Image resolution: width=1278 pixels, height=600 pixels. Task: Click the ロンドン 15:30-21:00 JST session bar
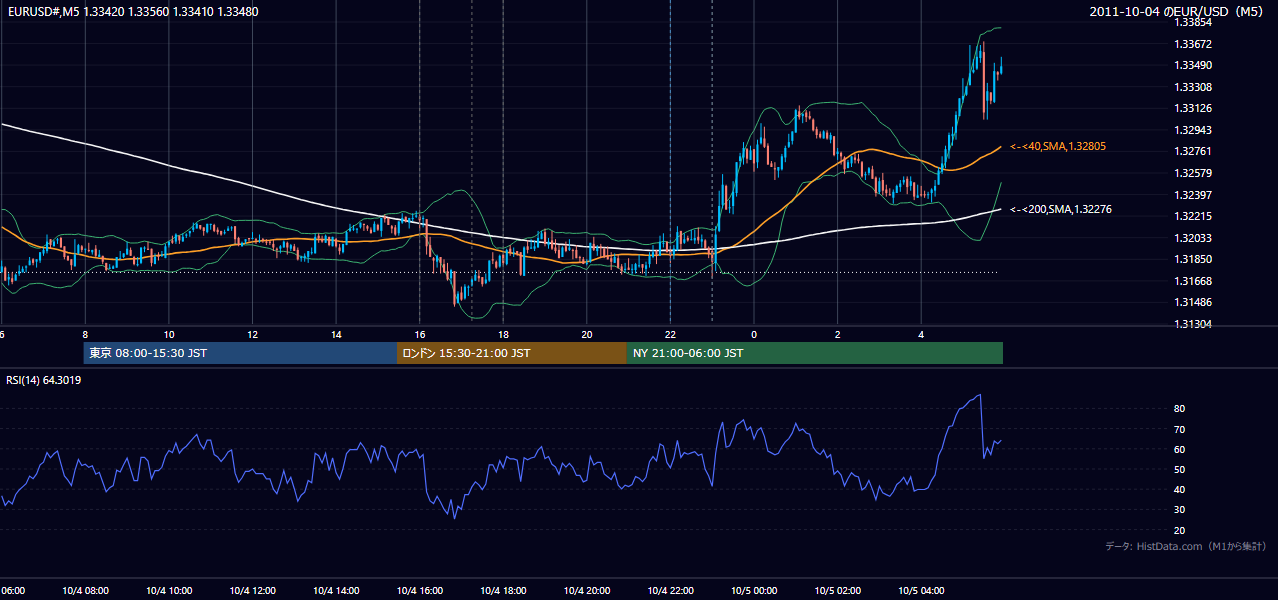point(512,353)
